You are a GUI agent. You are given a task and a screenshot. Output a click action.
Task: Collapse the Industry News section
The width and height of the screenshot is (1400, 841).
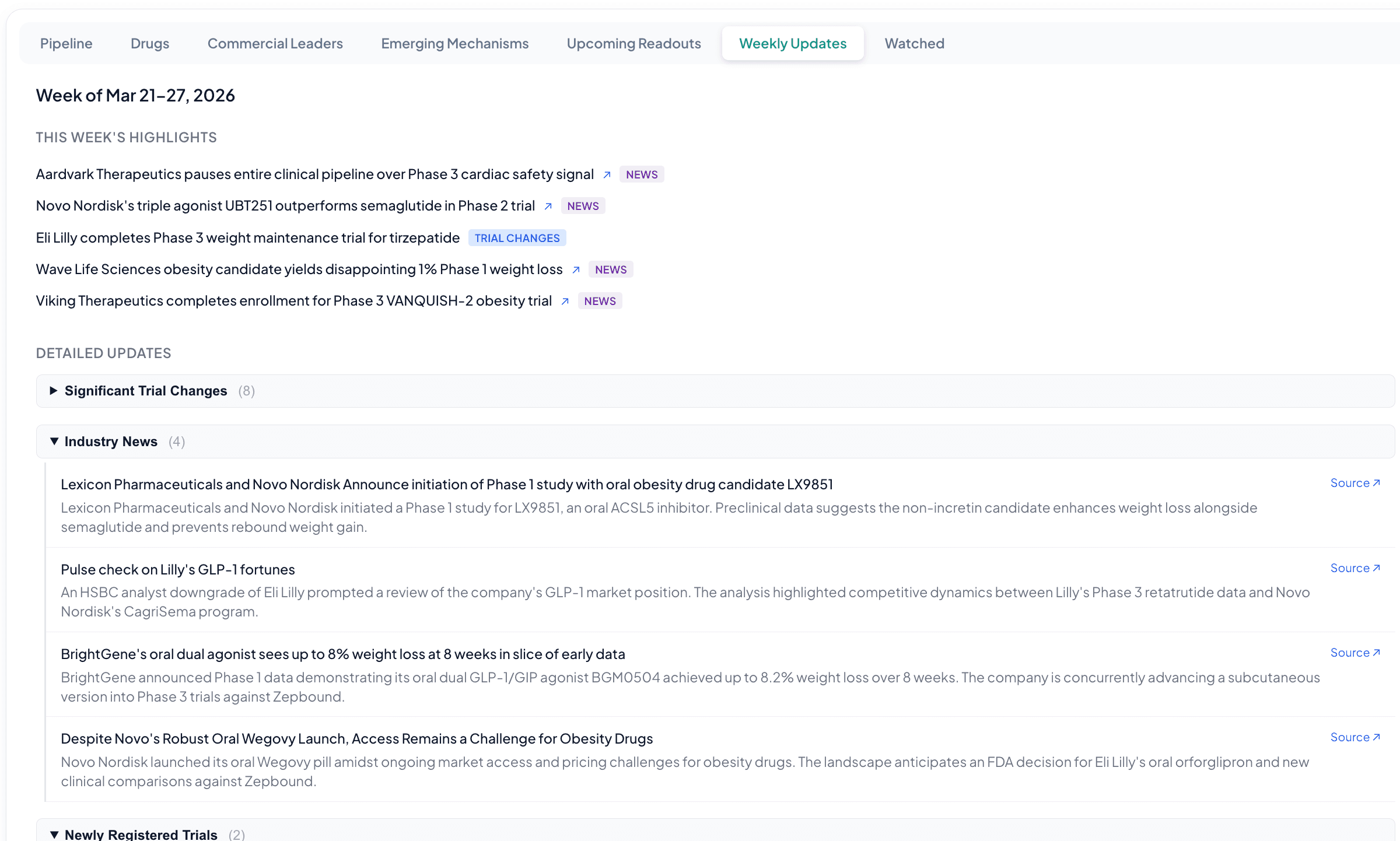[x=715, y=441]
